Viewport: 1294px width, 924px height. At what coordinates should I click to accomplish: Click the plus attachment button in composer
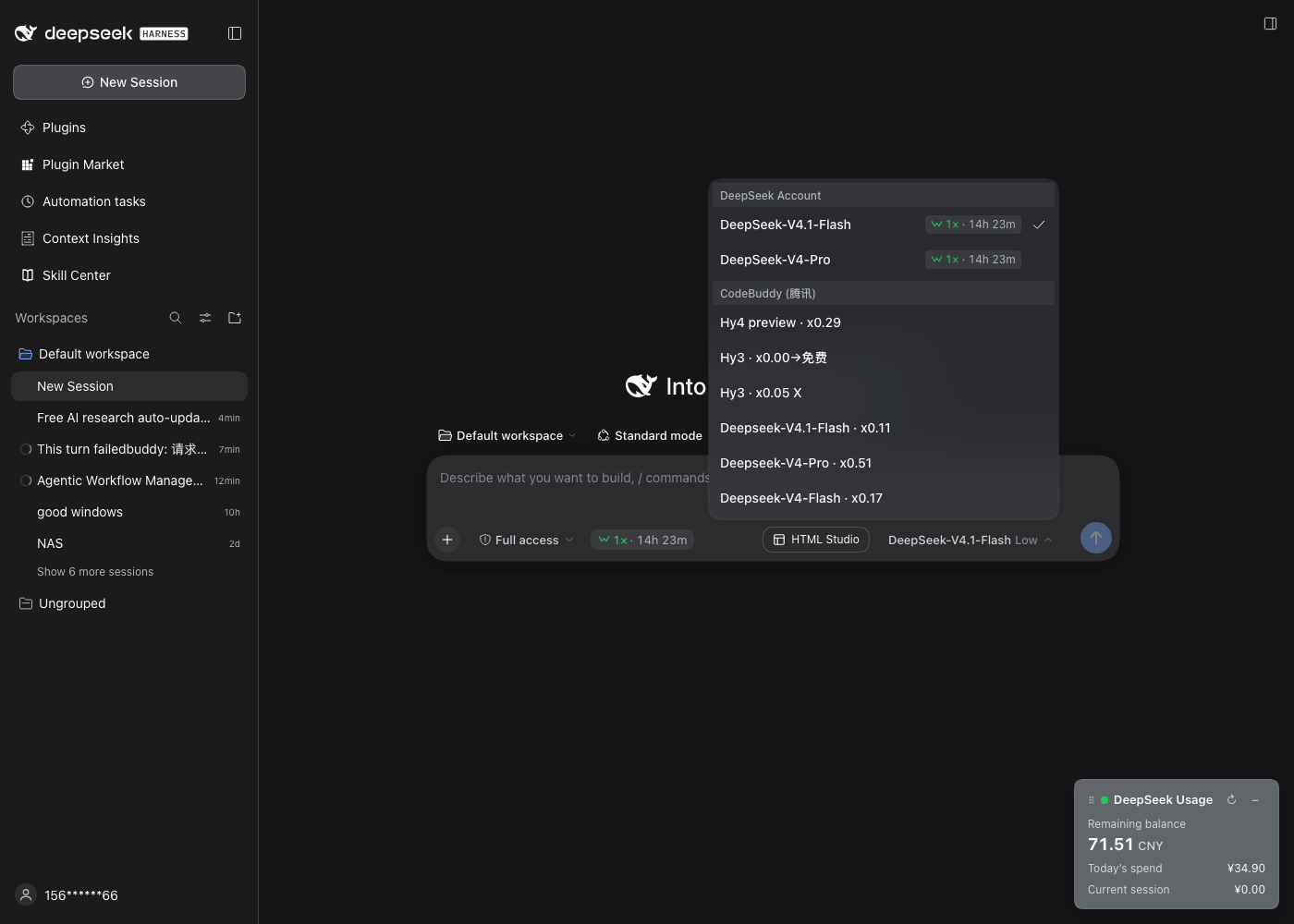447,540
